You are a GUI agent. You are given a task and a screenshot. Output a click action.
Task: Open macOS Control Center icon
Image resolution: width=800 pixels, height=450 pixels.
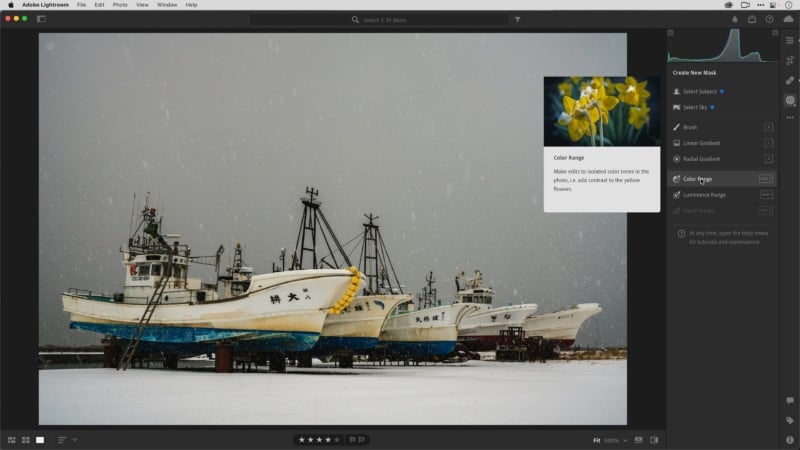[773, 5]
